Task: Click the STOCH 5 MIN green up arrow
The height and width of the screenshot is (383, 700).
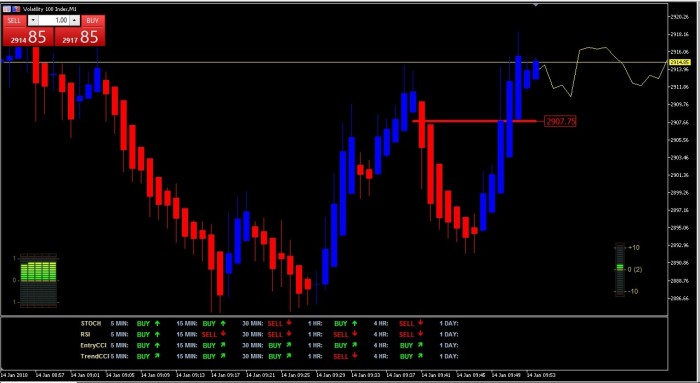Action: coord(157,323)
